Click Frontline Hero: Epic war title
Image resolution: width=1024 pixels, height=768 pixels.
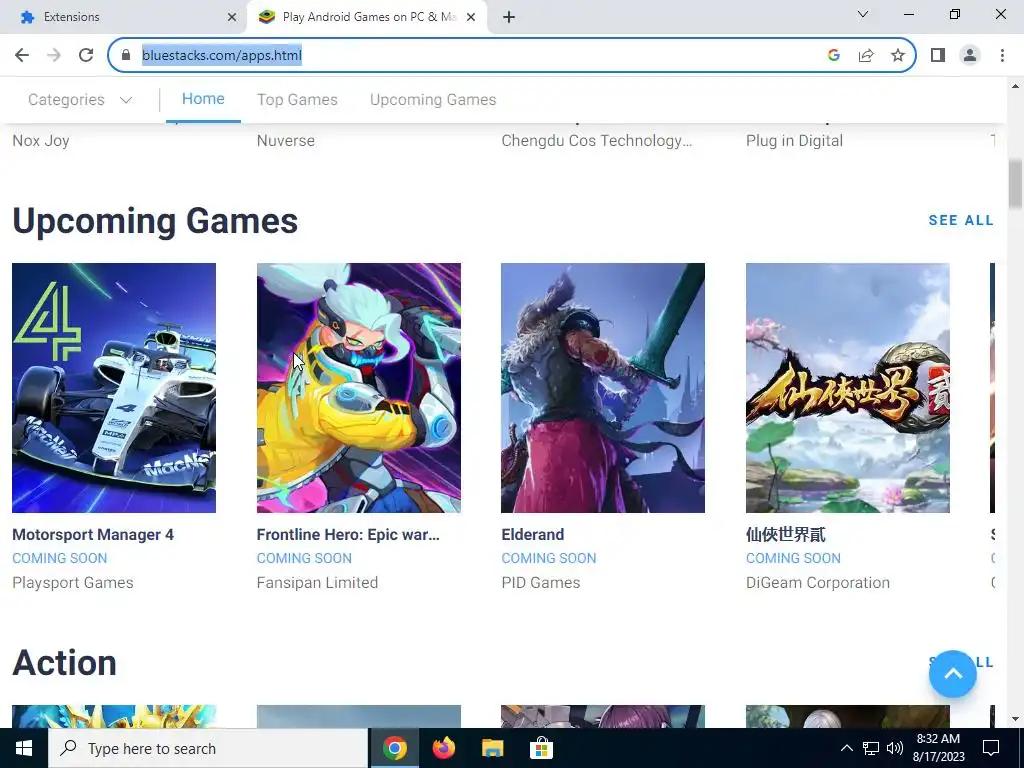348,535
